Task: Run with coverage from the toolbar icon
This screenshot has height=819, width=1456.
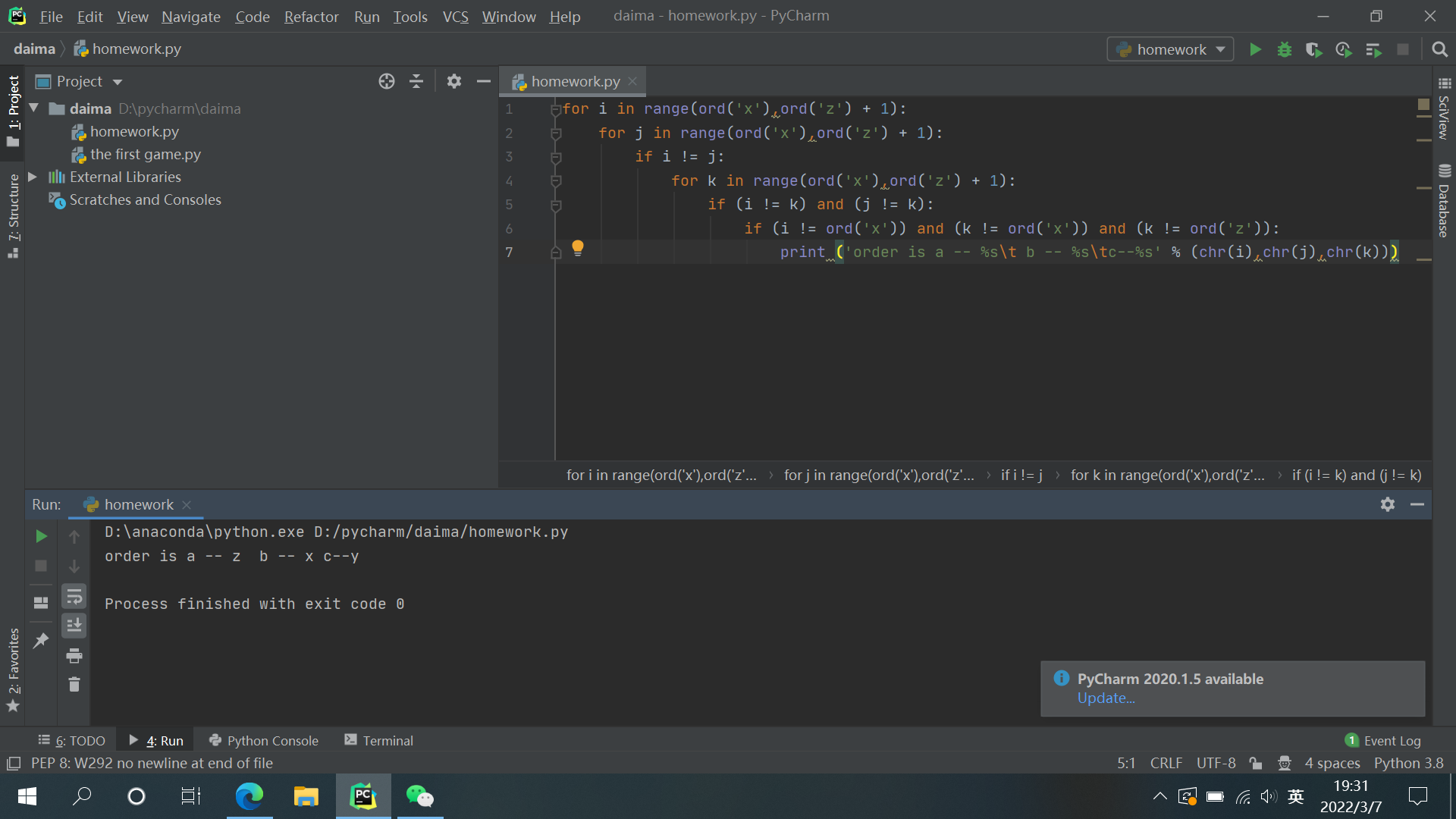Action: pyautogui.click(x=1313, y=50)
